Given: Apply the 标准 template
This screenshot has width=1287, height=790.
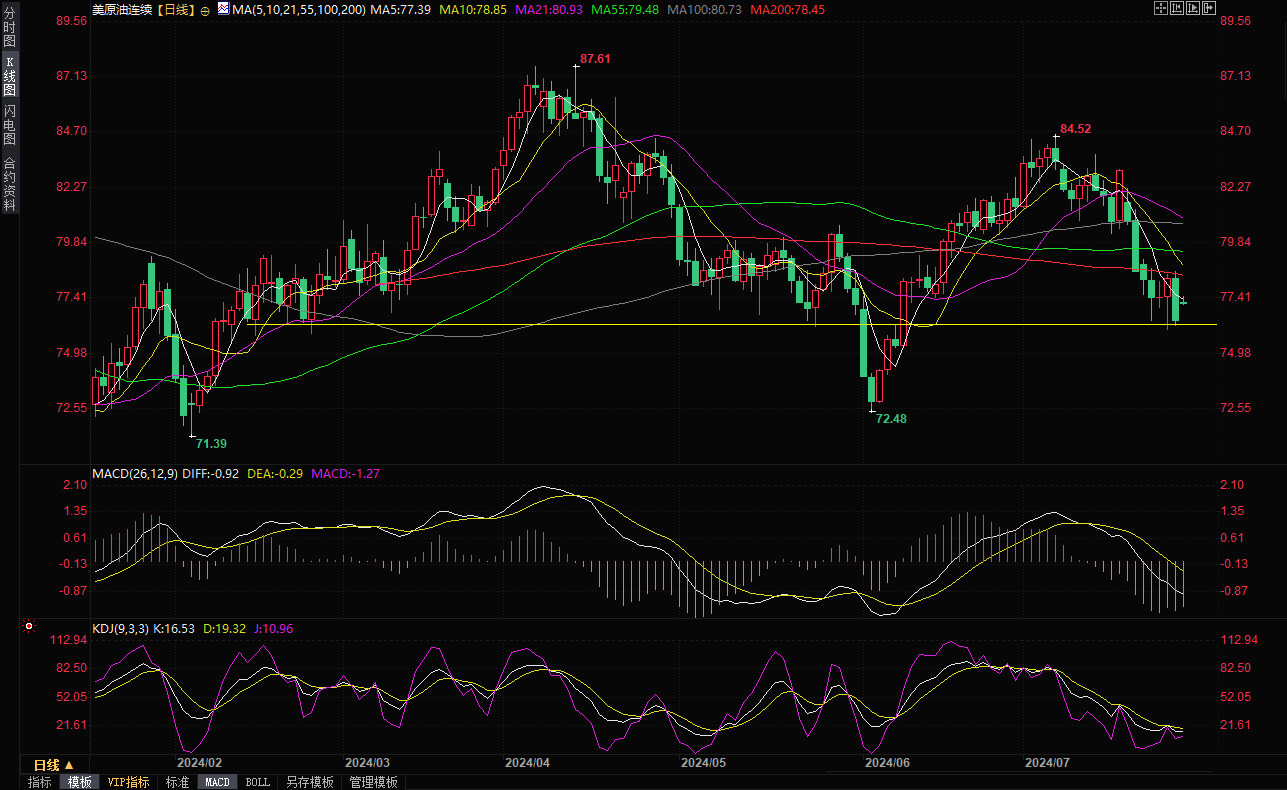Looking at the screenshot, I should pos(177,782).
